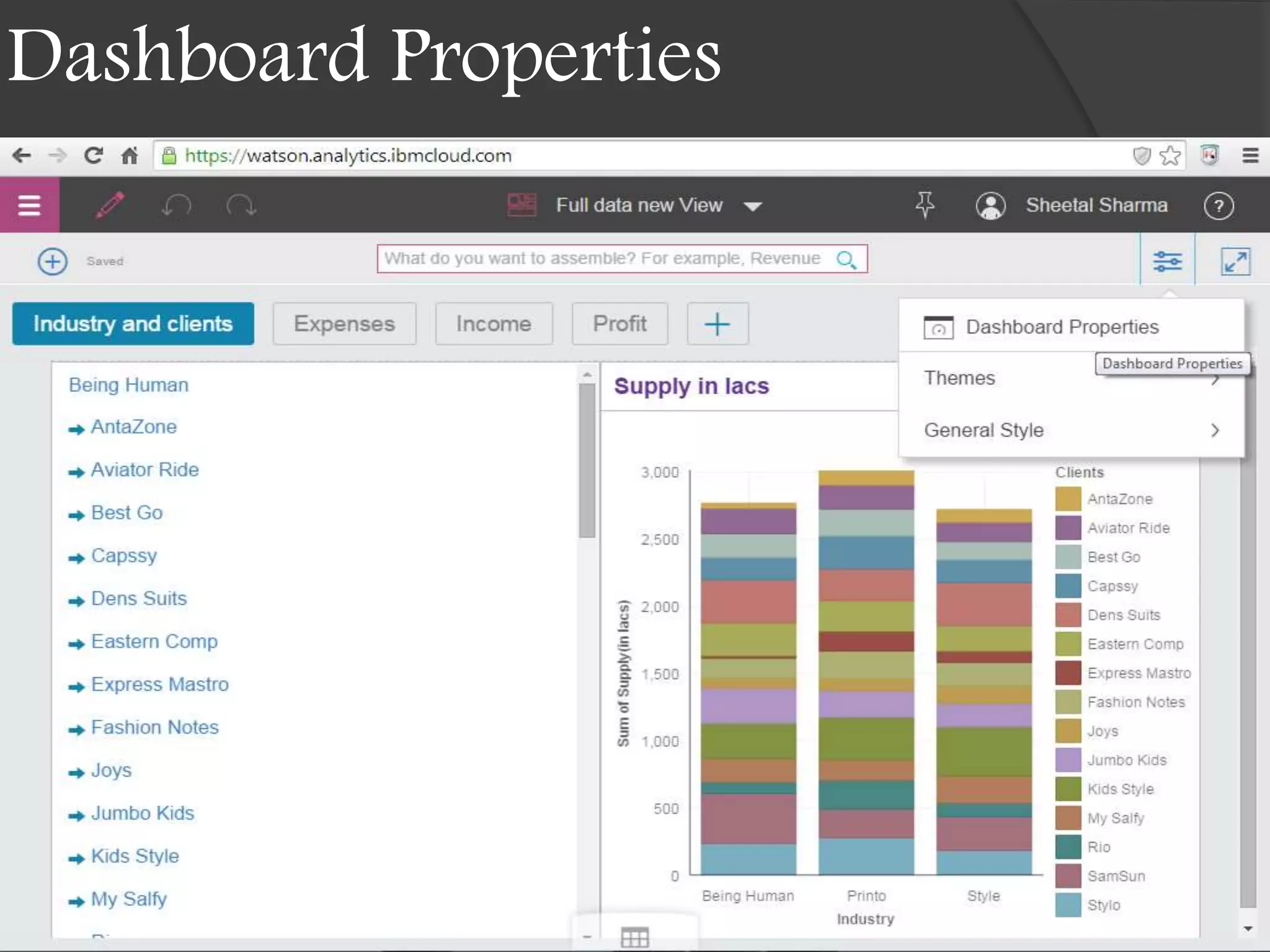Image resolution: width=1270 pixels, height=952 pixels.
Task: Click the pencil edit icon
Action: point(110,205)
